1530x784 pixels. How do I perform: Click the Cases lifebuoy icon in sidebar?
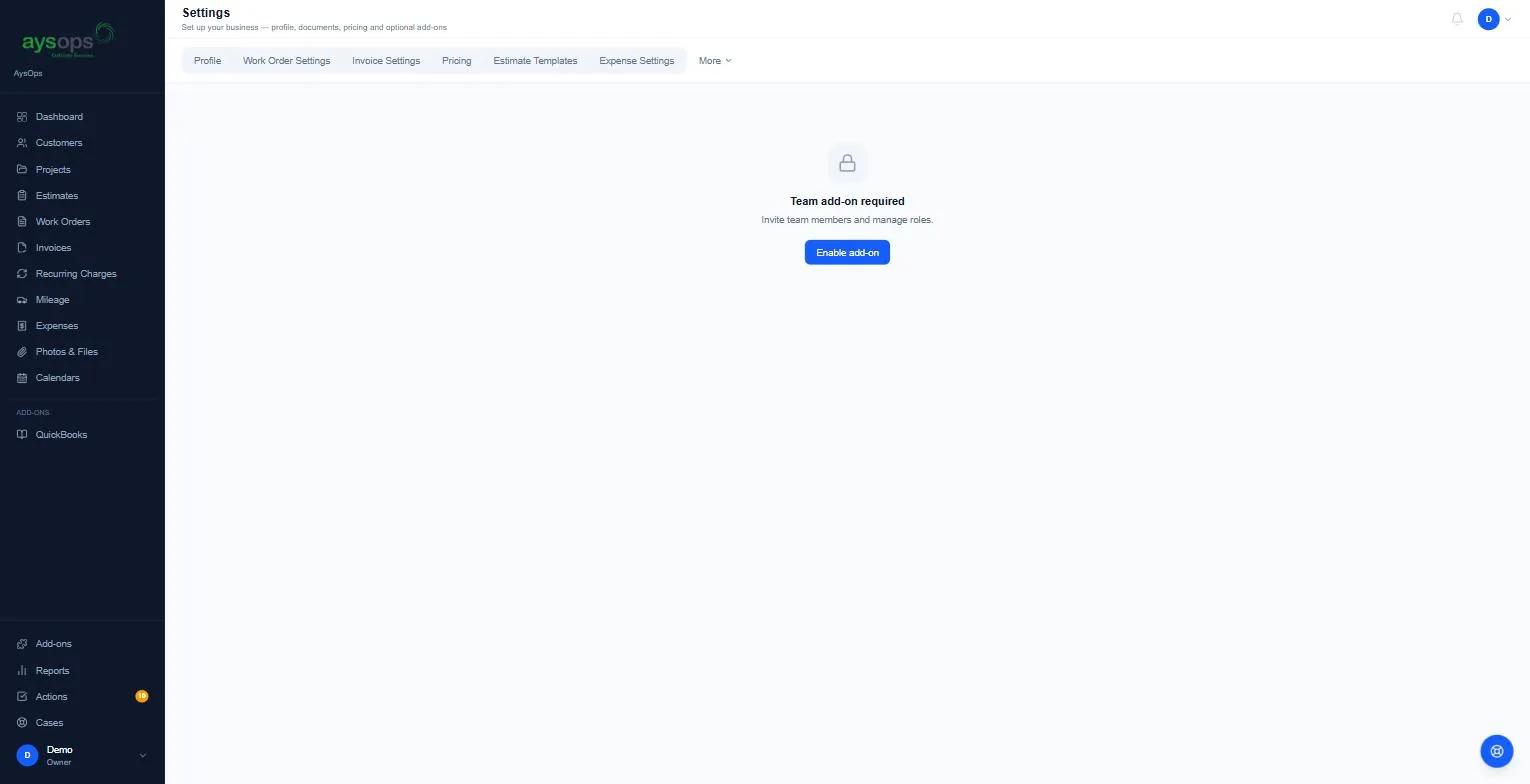pos(22,723)
